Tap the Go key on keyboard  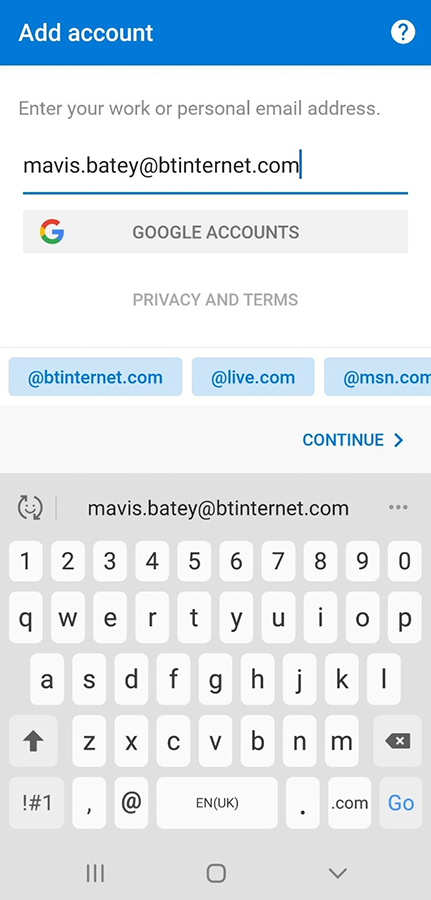click(401, 803)
